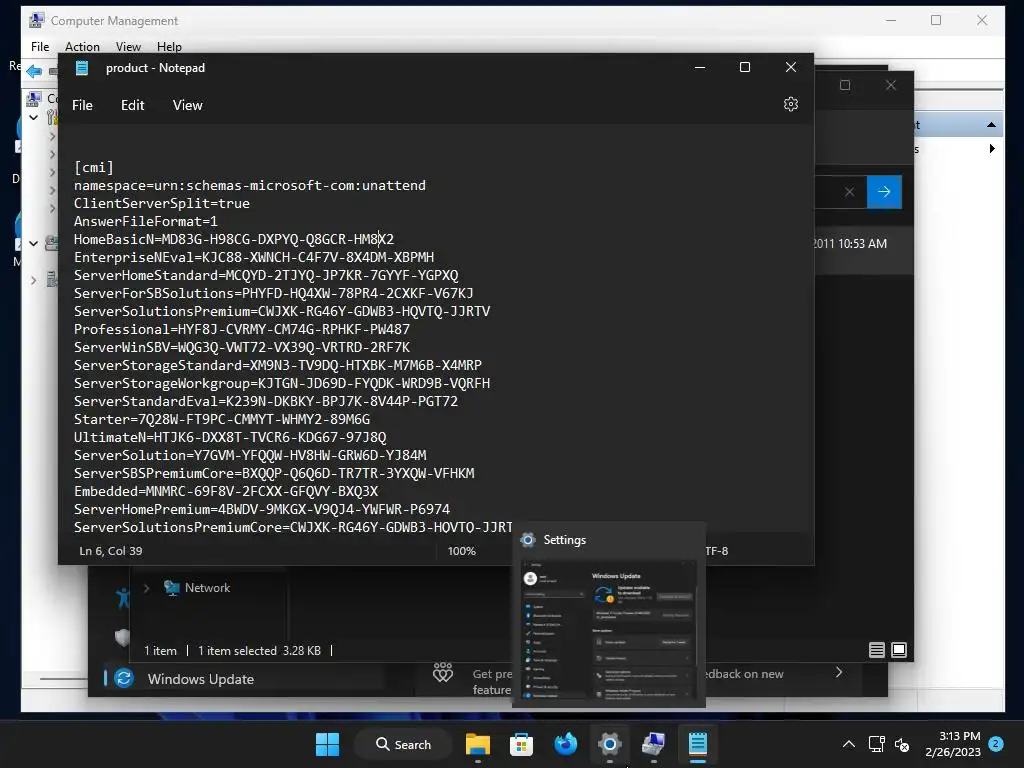Viewport: 1024px width, 768px height.
Task: Click Ln 6, Col 39 status indicator
Action: click(x=110, y=551)
